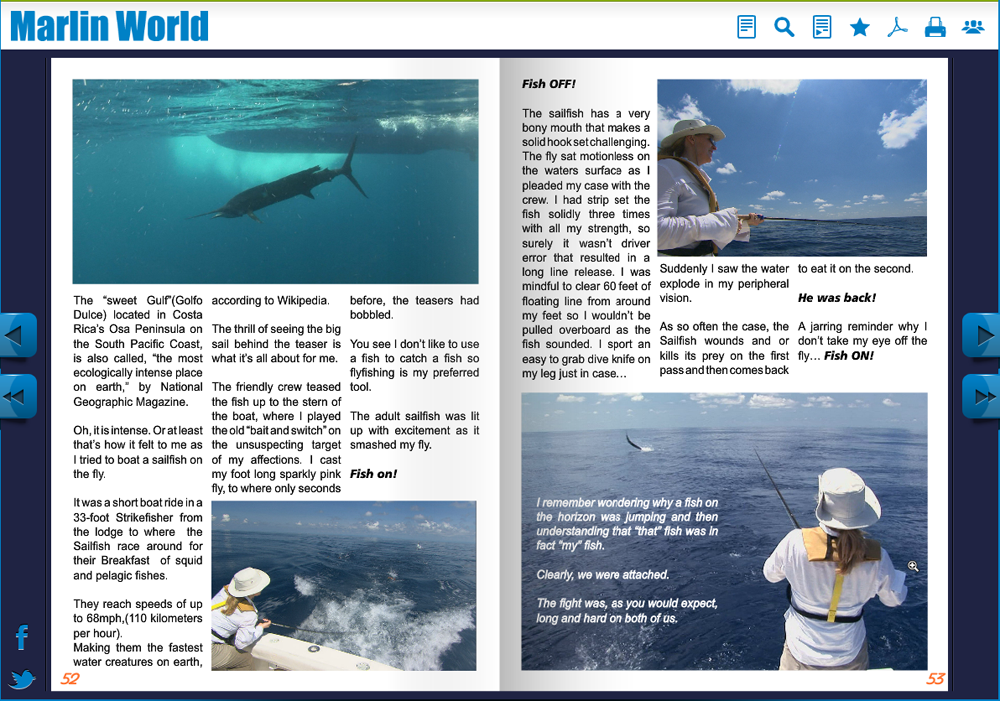Go to next page with single right arrow

(x=982, y=336)
